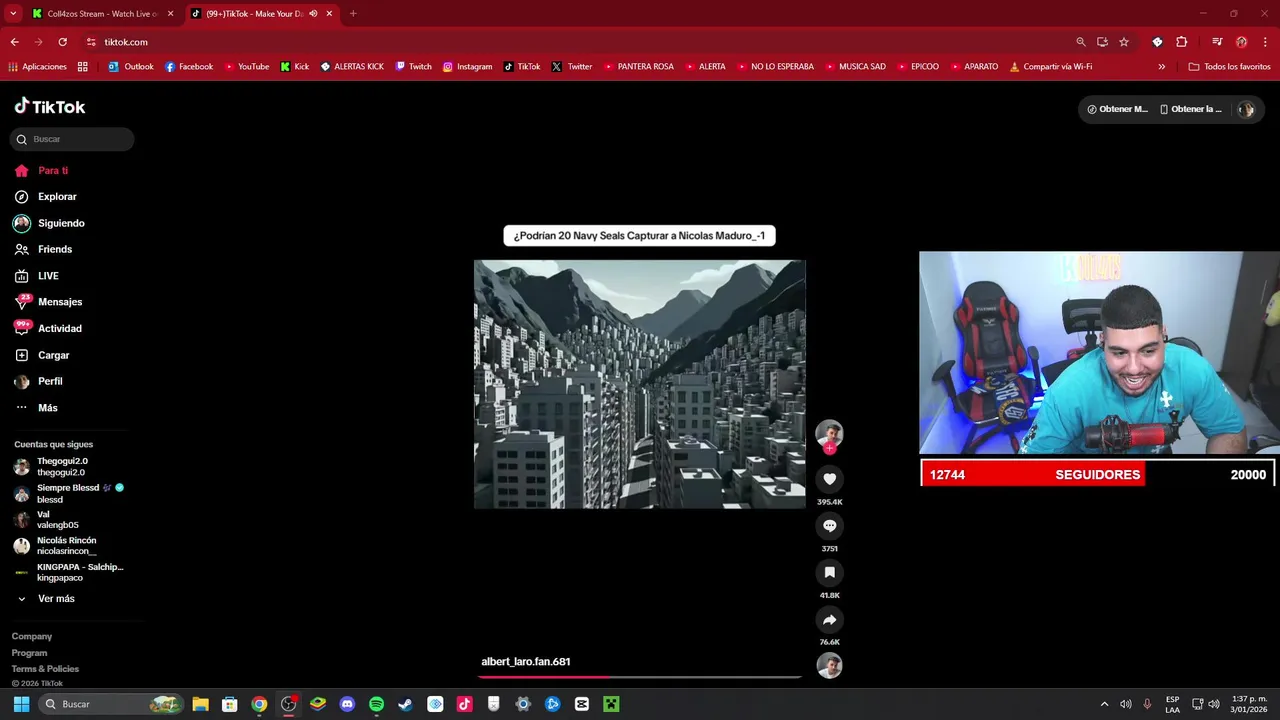1280x720 pixels.
Task: Open the Windows Start menu
Action: [x=21, y=704]
